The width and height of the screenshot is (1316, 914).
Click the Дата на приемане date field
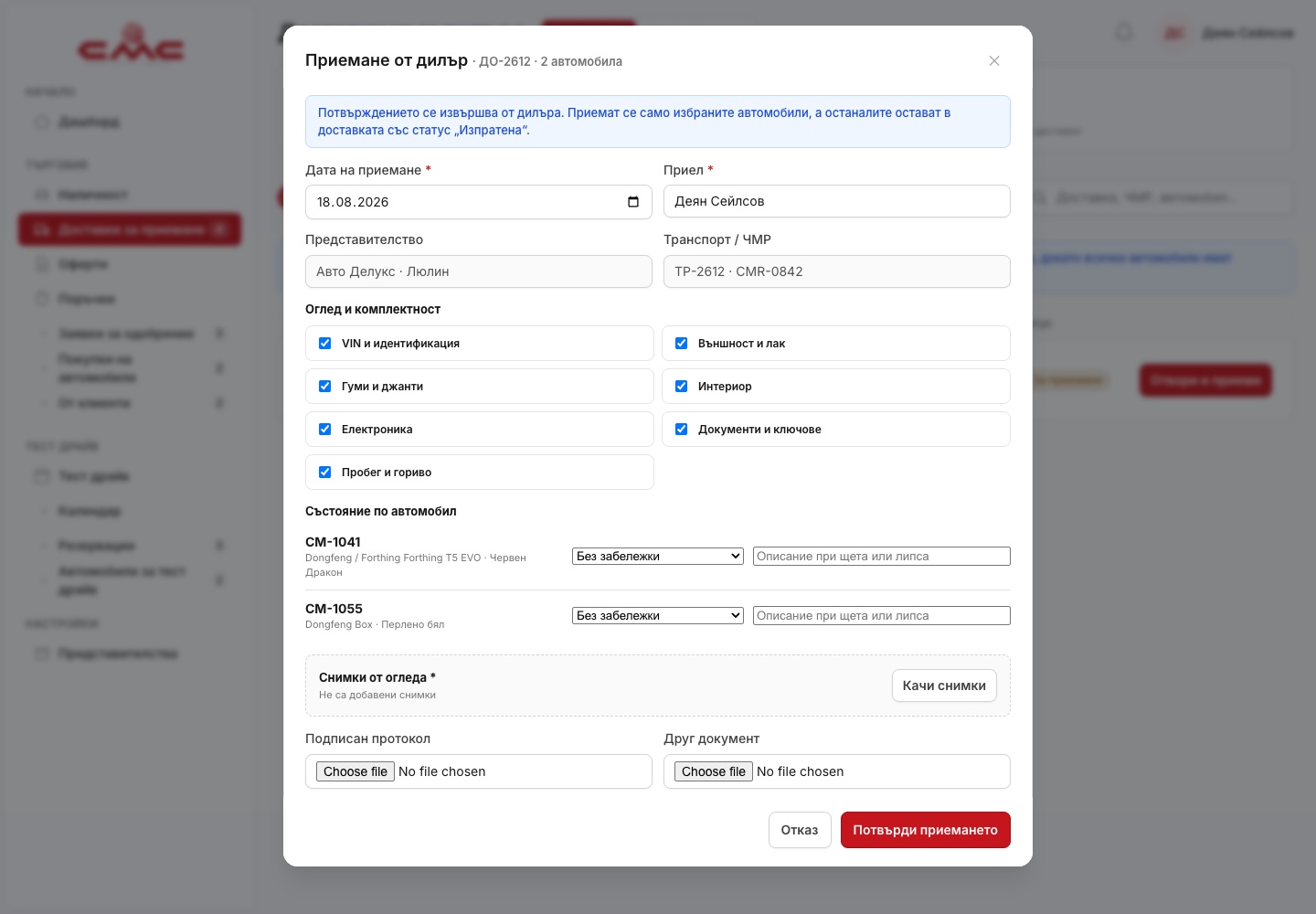tap(479, 202)
